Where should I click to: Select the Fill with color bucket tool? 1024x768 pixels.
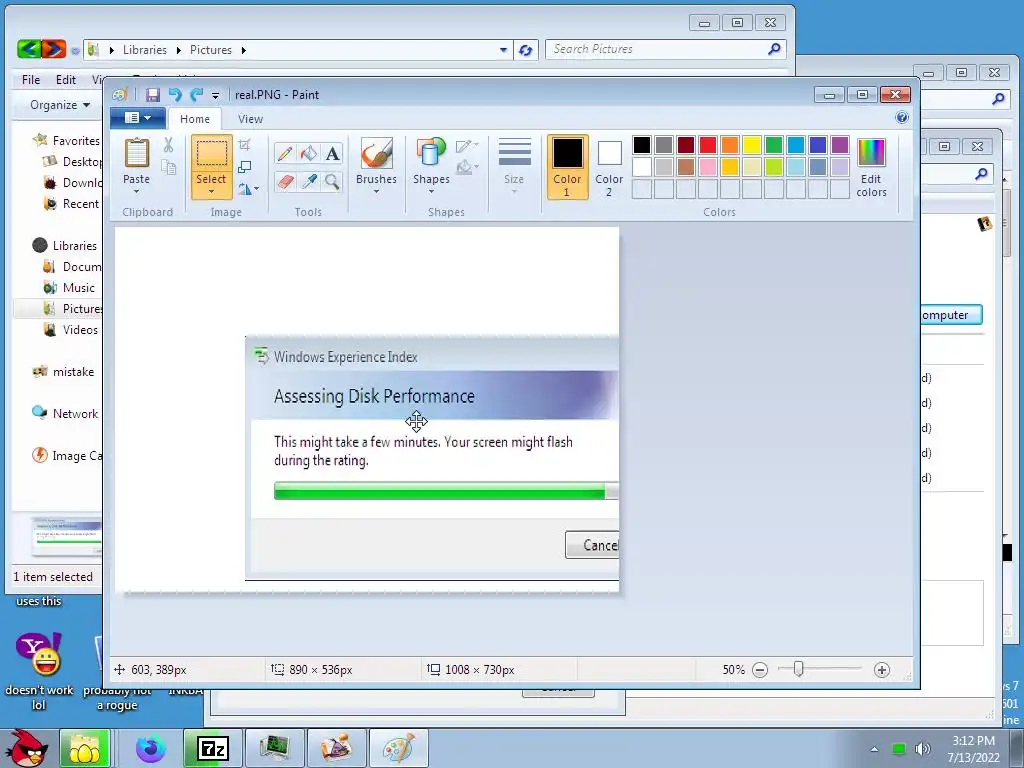(x=308, y=153)
